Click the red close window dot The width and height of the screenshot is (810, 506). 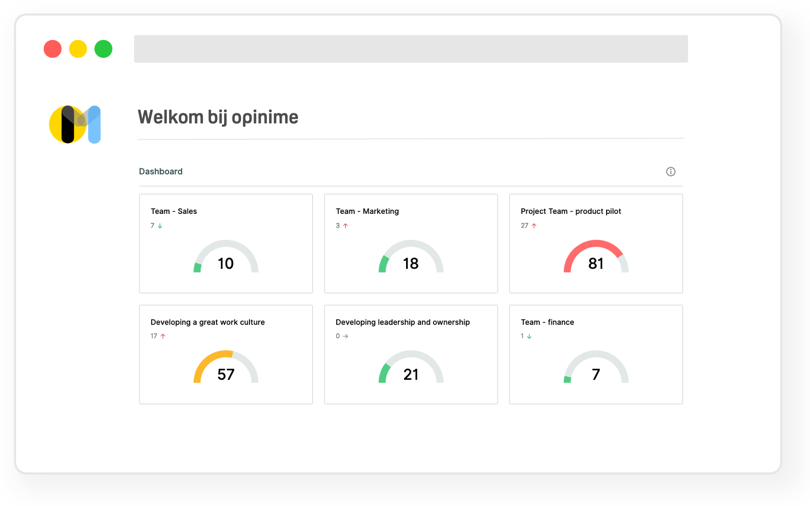(53, 49)
